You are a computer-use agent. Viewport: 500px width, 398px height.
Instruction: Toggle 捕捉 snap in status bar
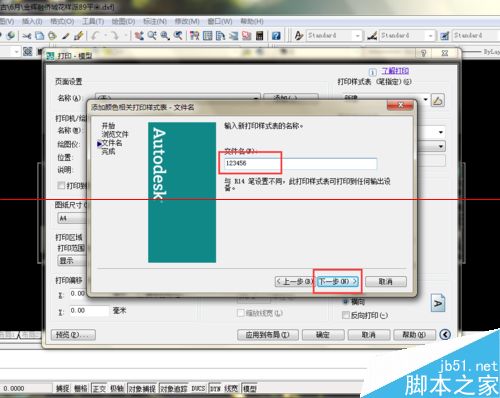tap(62, 388)
